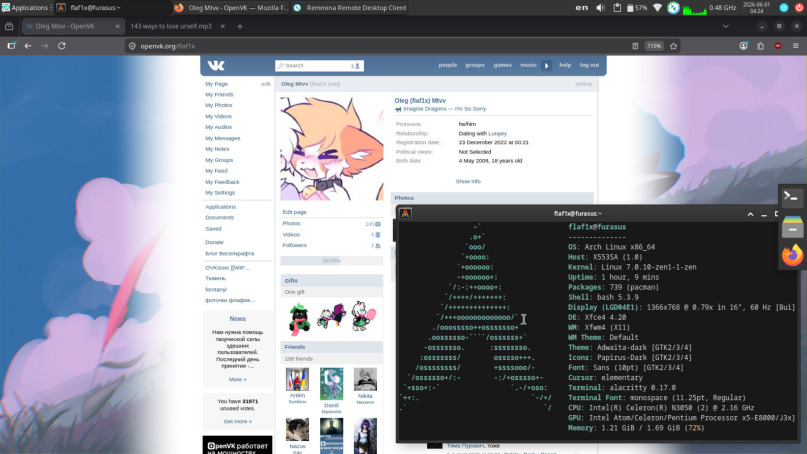The width and height of the screenshot is (807, 454).
Task: Open friend Artém's avatar
Action: click(297, 379)
